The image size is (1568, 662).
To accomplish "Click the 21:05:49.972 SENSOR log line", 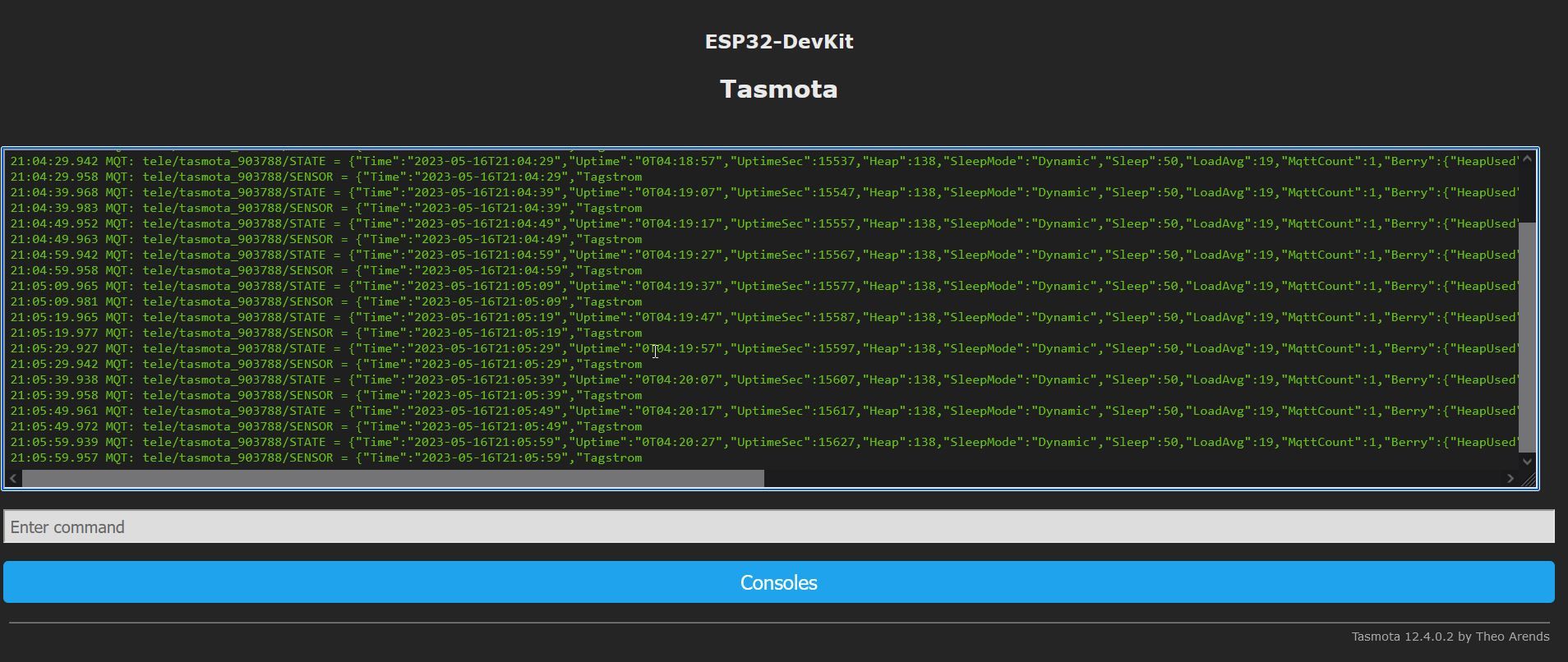I will (326, 426).
